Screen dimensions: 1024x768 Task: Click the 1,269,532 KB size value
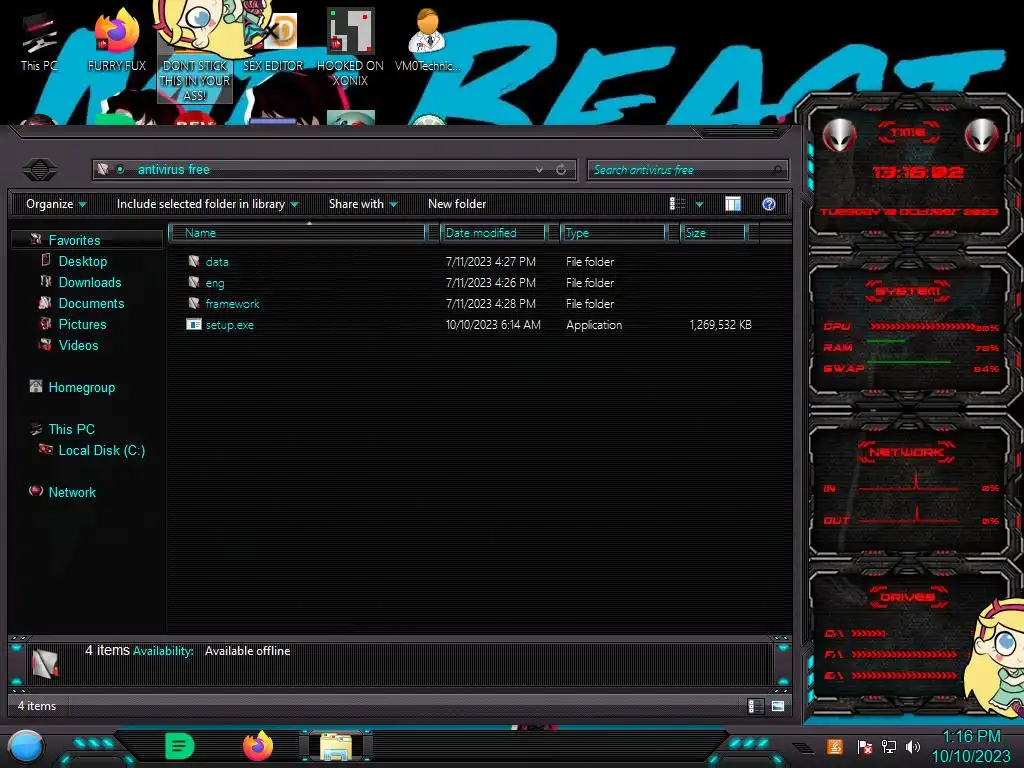720,325
